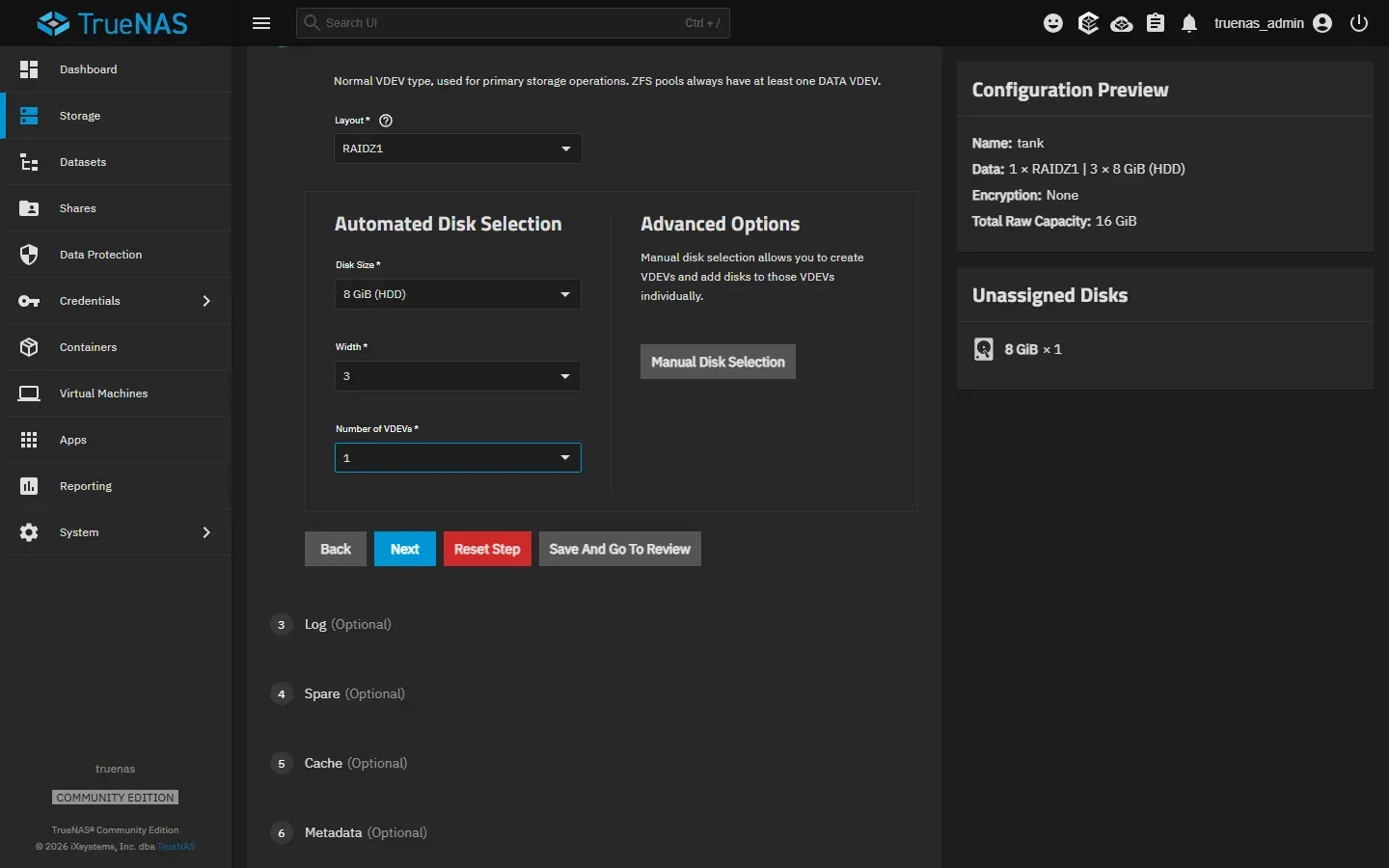Open the Number of VDEVs dropdown
Image resolution: width=1389 pixels, height=868 pixels.
point(458,457)
